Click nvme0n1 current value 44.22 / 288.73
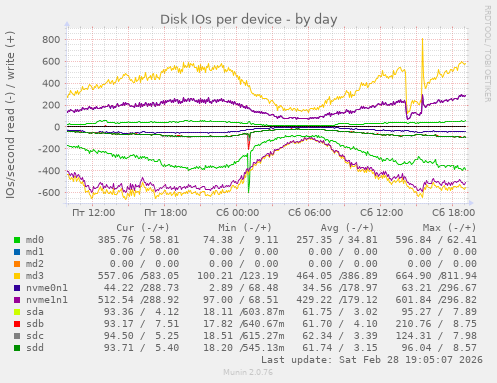497x383 pixels. pos(141,288)
